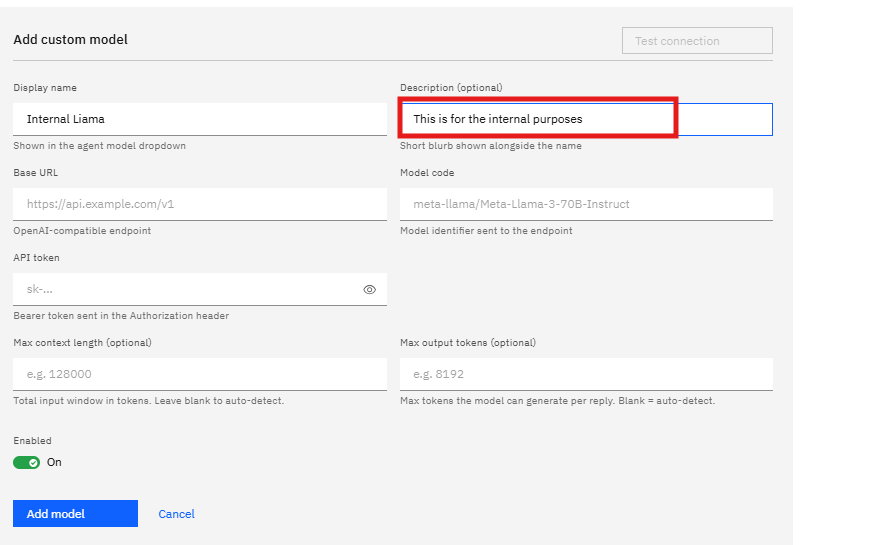The width and height of the screenshot is (882, 545).
Task: Edit the Description text field
Action: [586, 119]
